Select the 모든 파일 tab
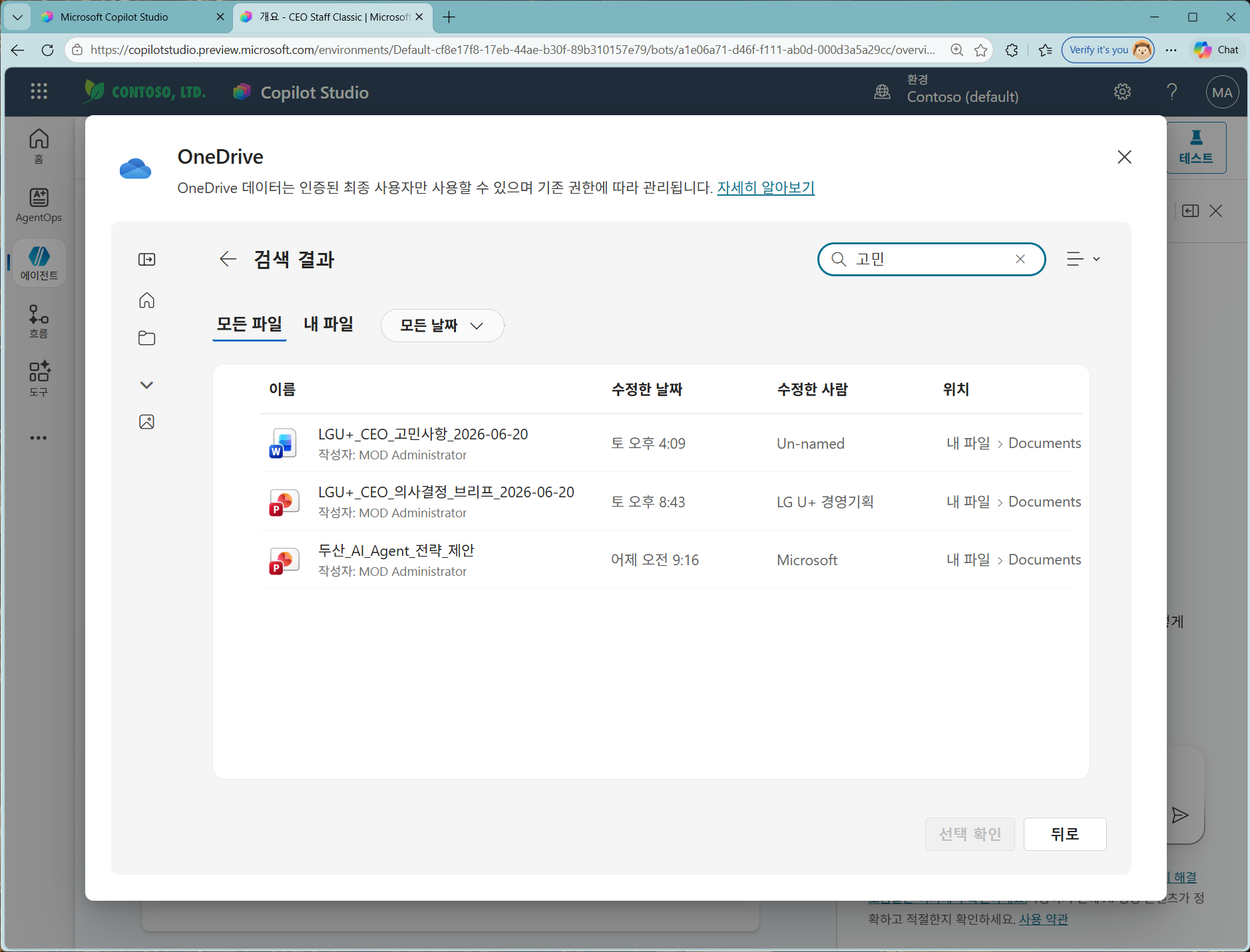Image resolution: width=1250 pixels, height=952 pixels. tap(250, 324)
